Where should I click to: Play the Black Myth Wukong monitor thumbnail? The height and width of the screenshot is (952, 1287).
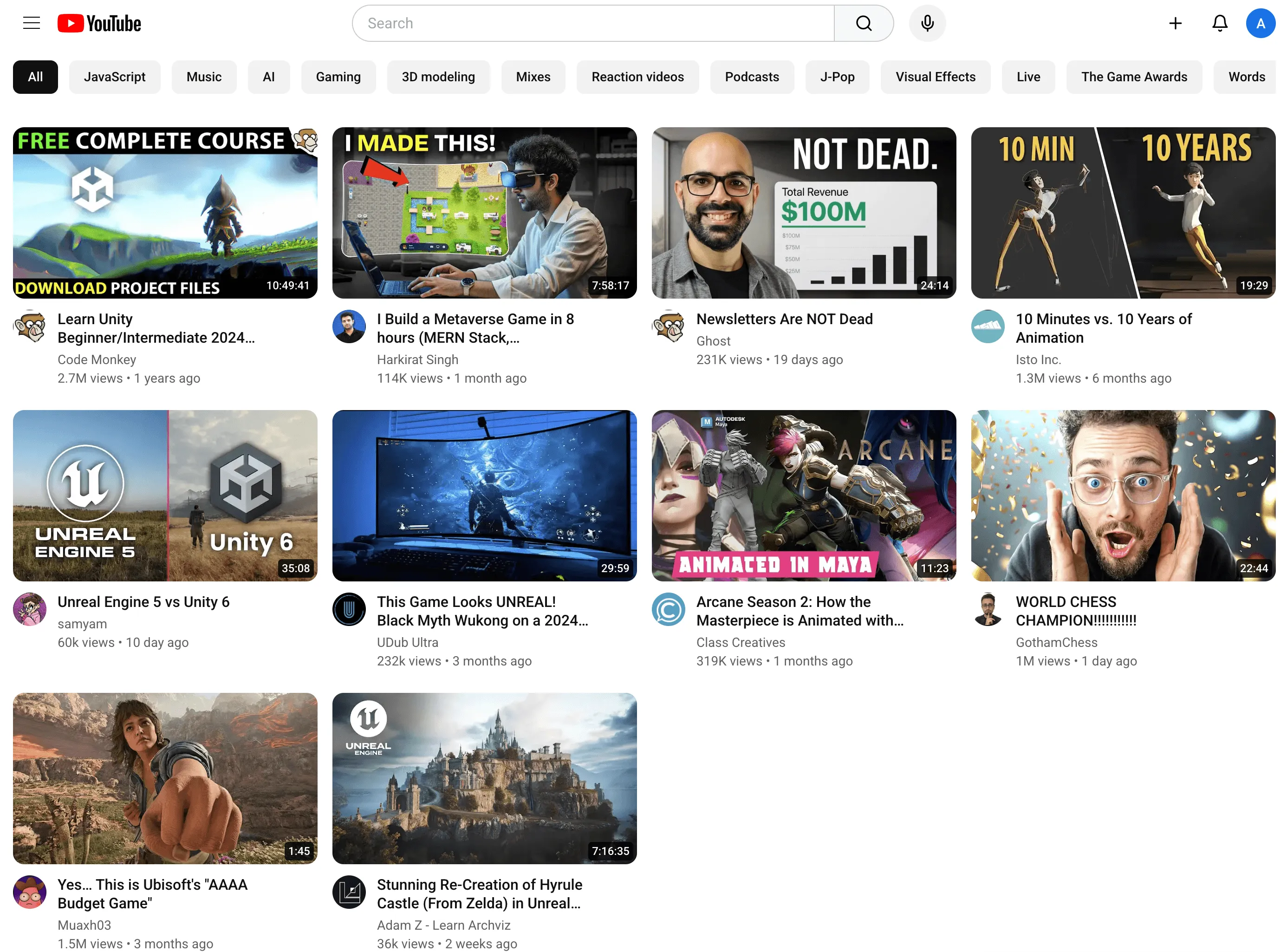485,496
